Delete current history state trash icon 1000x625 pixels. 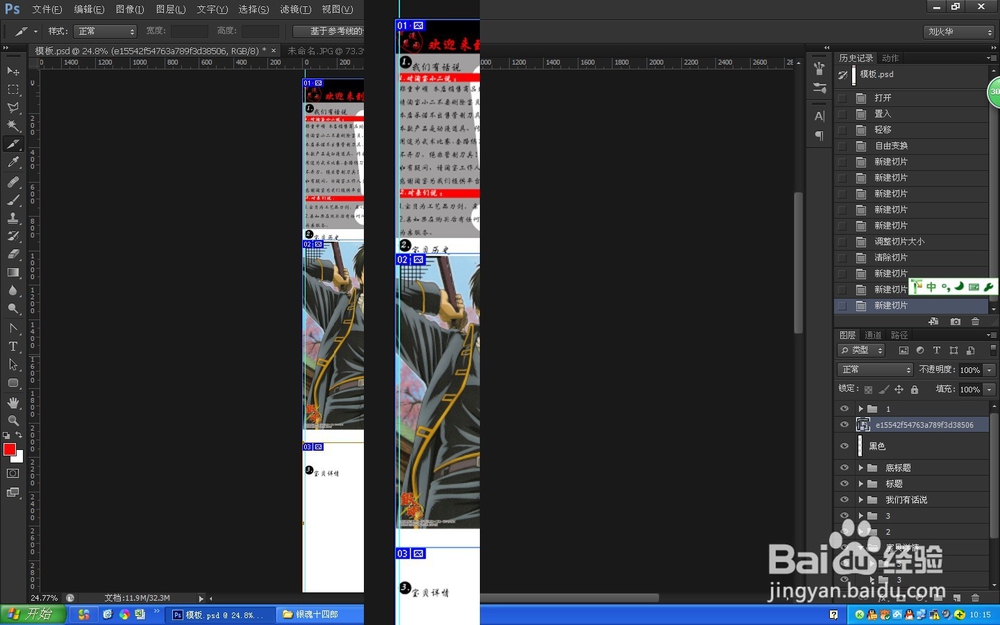tap(974, 321)
